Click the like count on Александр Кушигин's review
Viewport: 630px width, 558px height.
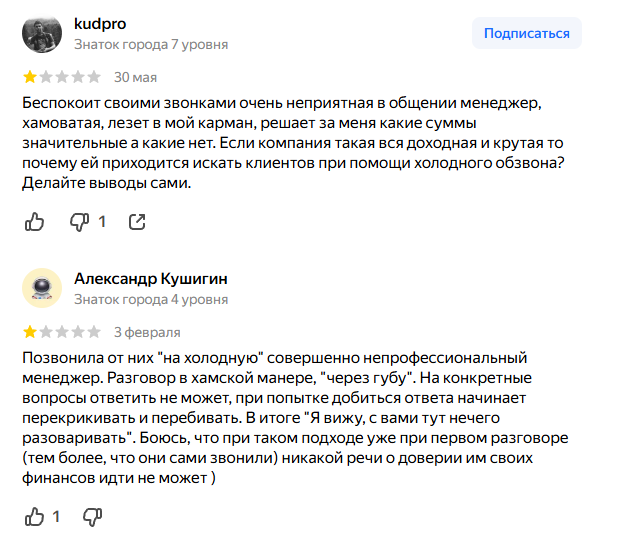[x=57, y=517]
